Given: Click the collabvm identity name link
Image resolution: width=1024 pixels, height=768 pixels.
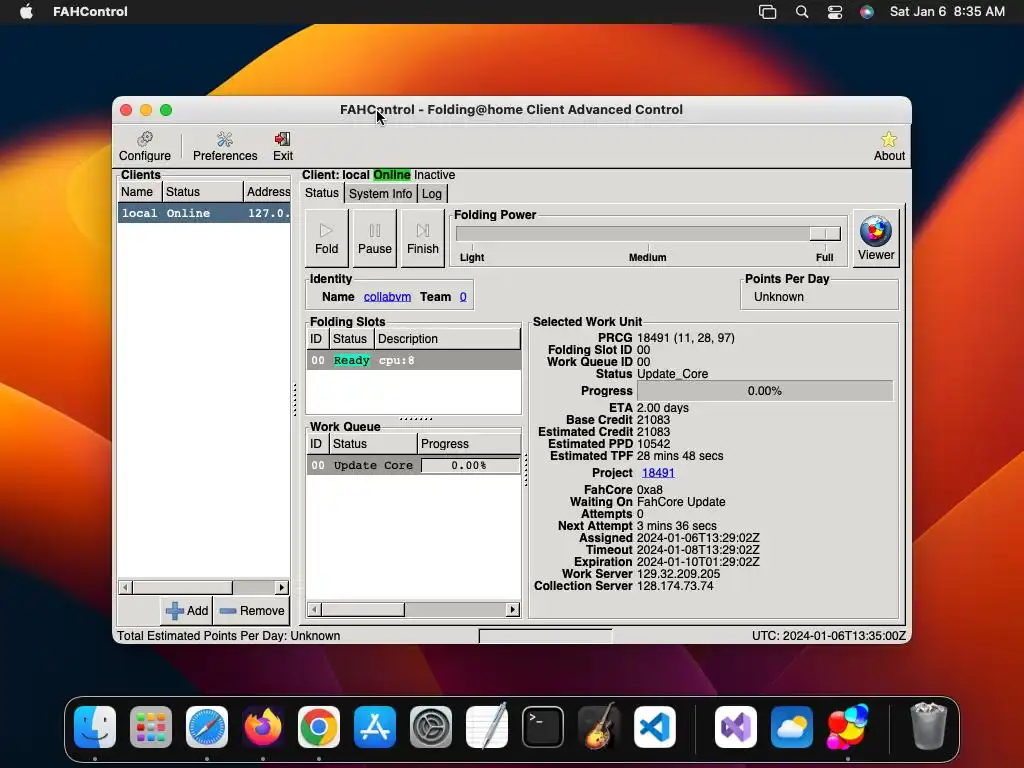Looking at the screenshot, I should (387, 296).
